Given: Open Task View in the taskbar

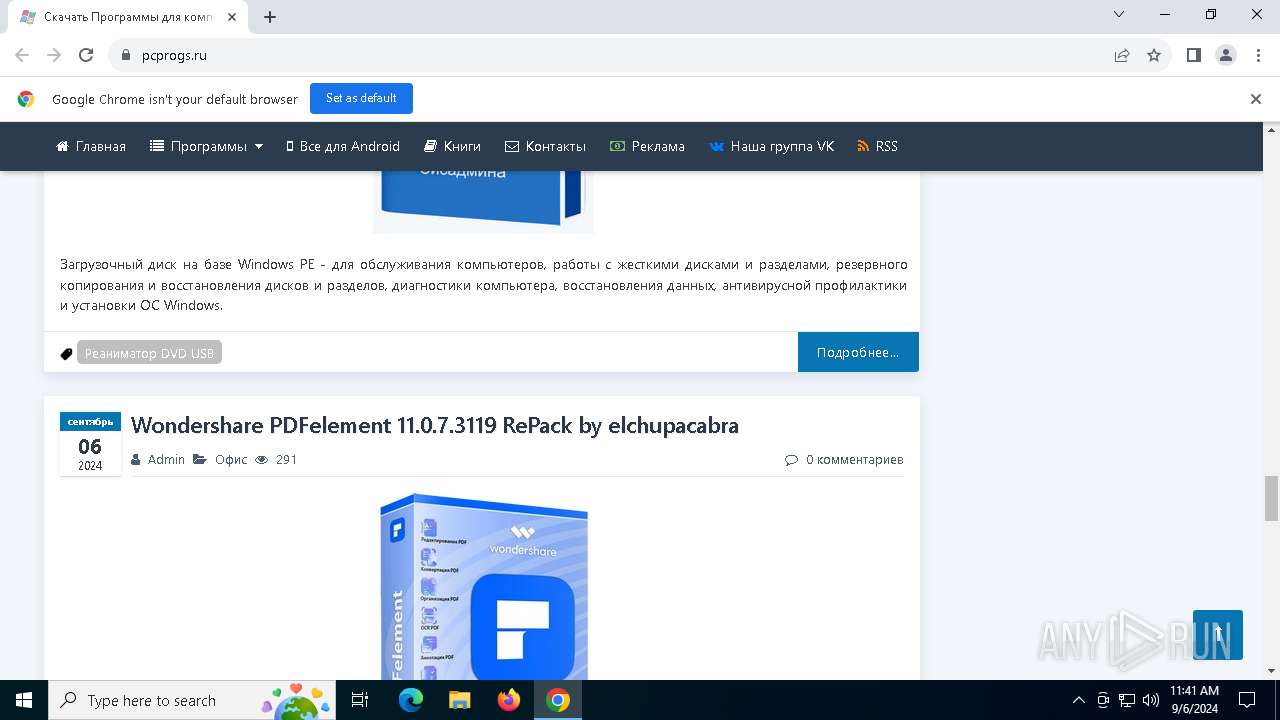Looking at the screenshot, I should click(x=360, y=700).
